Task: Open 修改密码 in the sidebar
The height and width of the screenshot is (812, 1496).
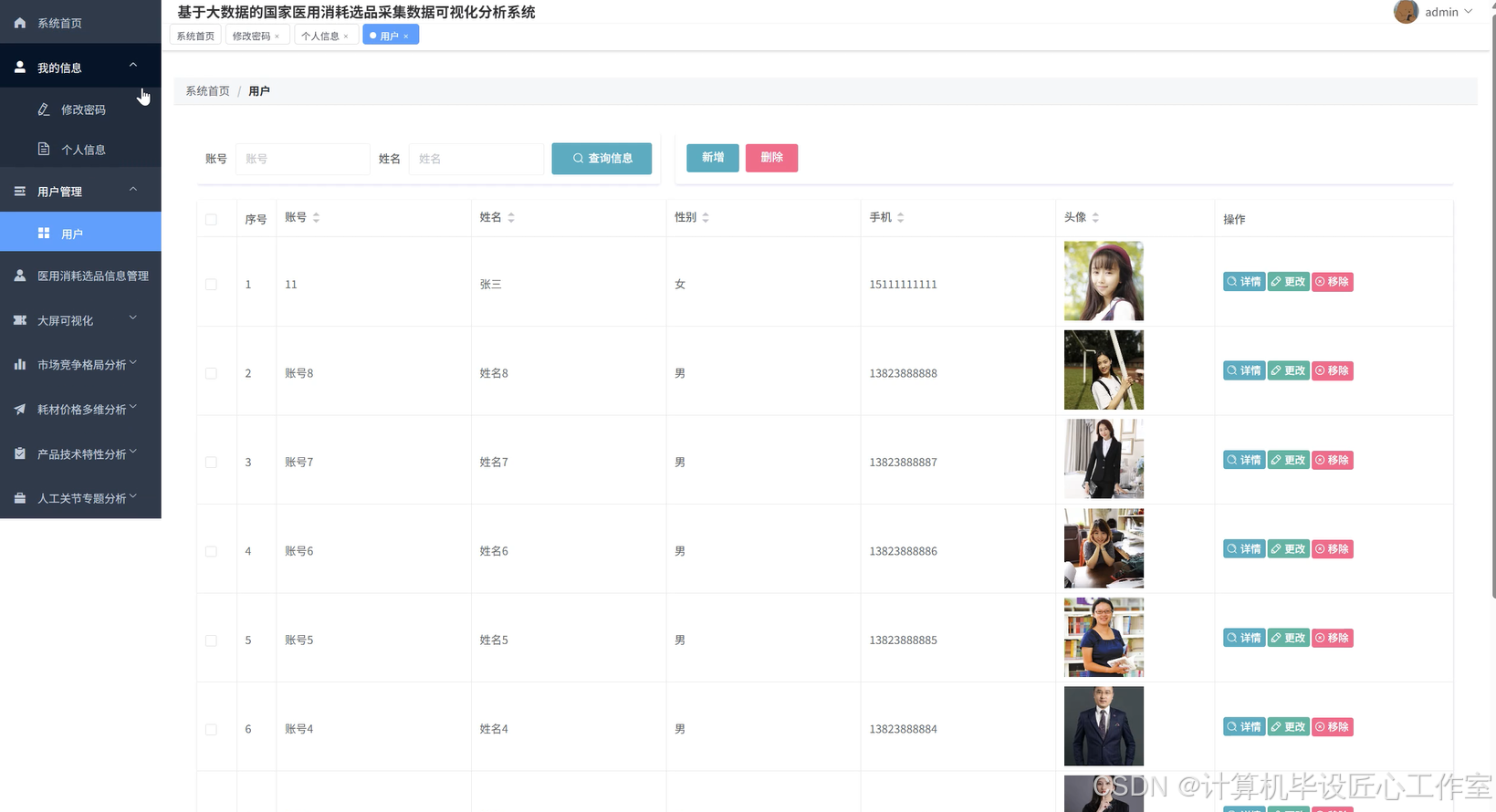Action: click(80, 109)
